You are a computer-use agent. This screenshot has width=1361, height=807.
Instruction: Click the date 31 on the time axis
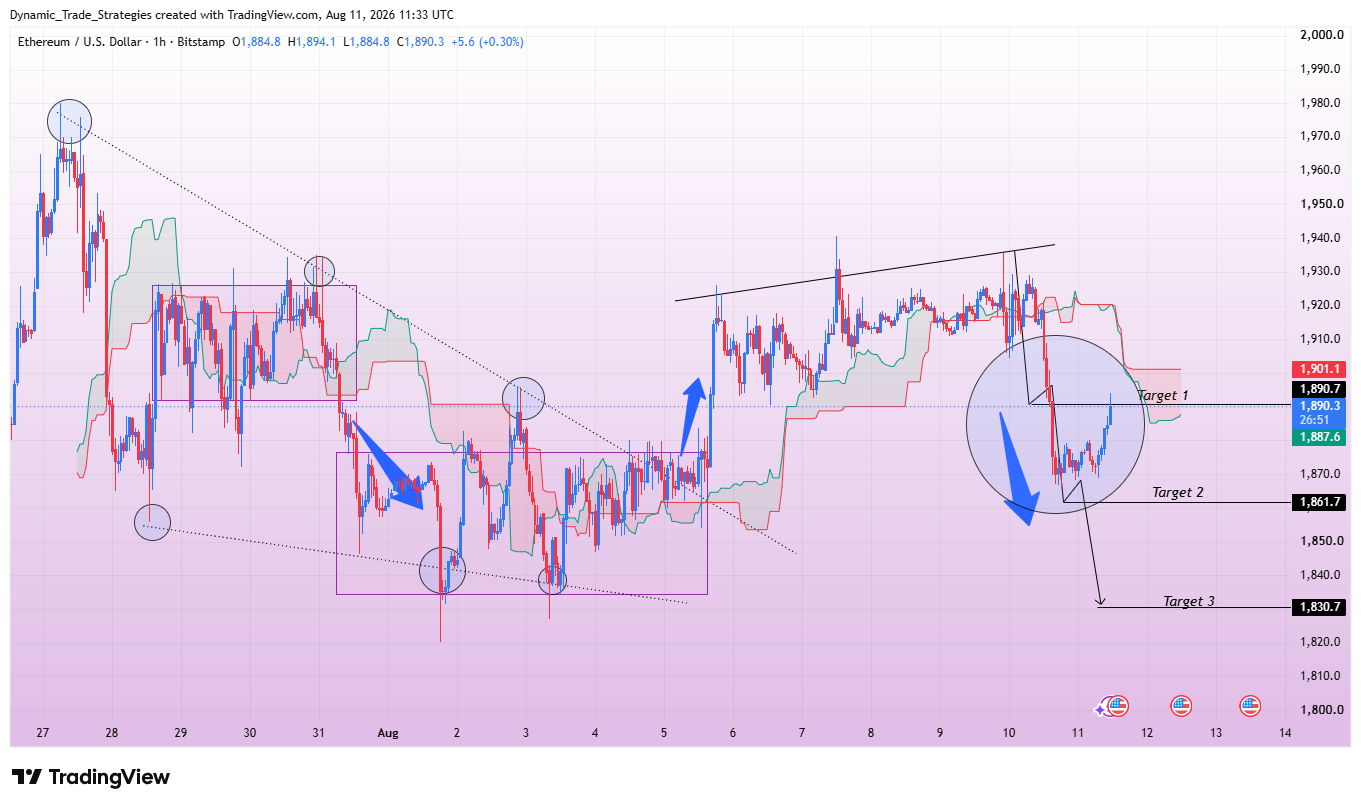(x=319, y=733)
